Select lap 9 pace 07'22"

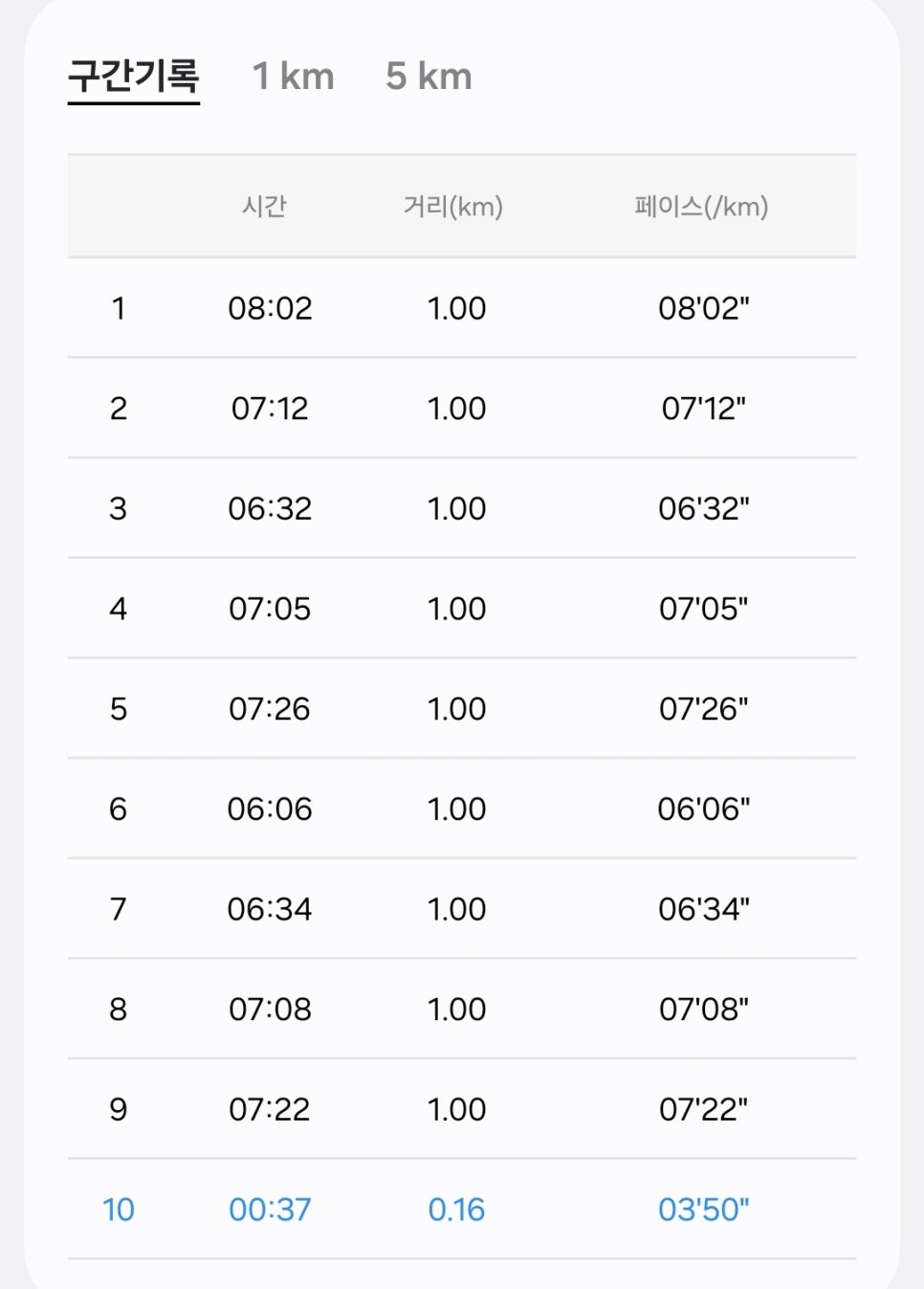704,1110
